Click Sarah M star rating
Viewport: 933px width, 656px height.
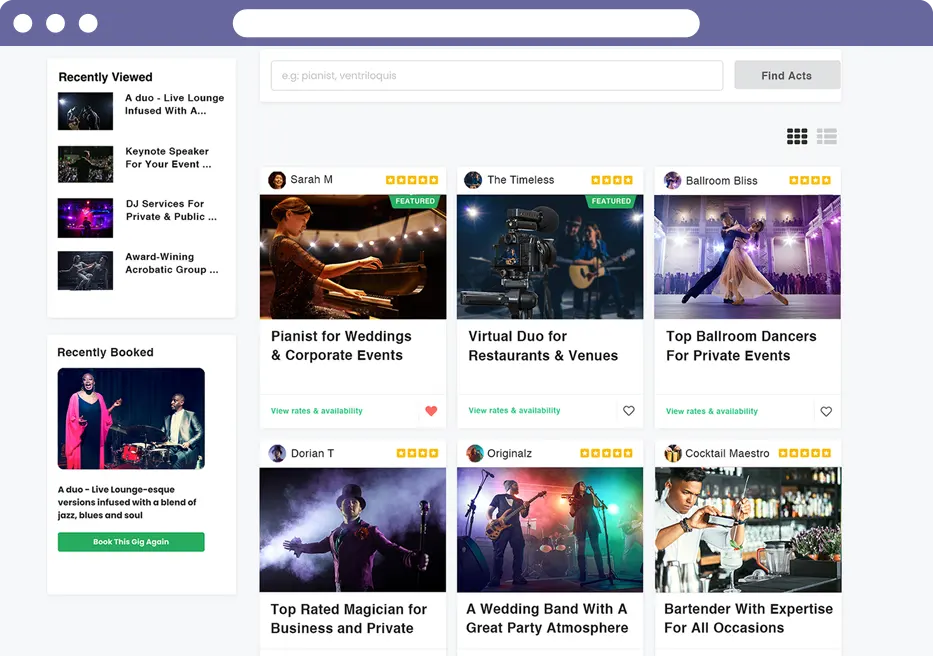pyautogui.click(x=412, y=180)
